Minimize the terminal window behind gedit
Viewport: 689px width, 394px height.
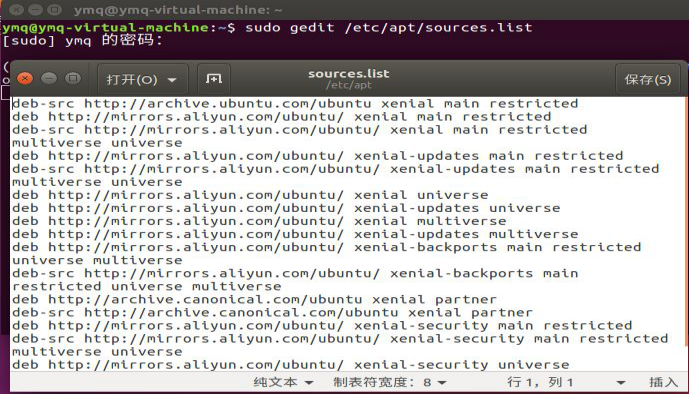click(36, 9)
